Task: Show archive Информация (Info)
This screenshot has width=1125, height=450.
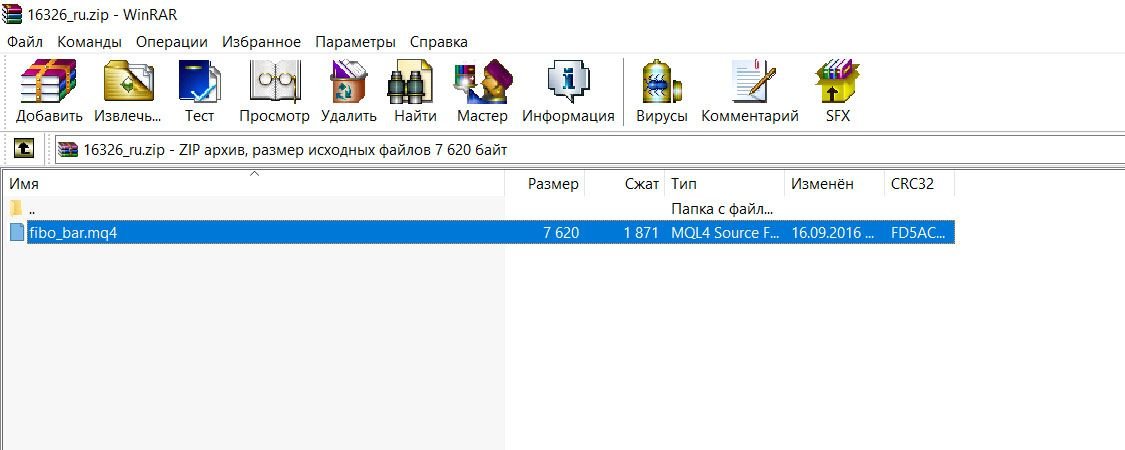Action: pos(568,91)
